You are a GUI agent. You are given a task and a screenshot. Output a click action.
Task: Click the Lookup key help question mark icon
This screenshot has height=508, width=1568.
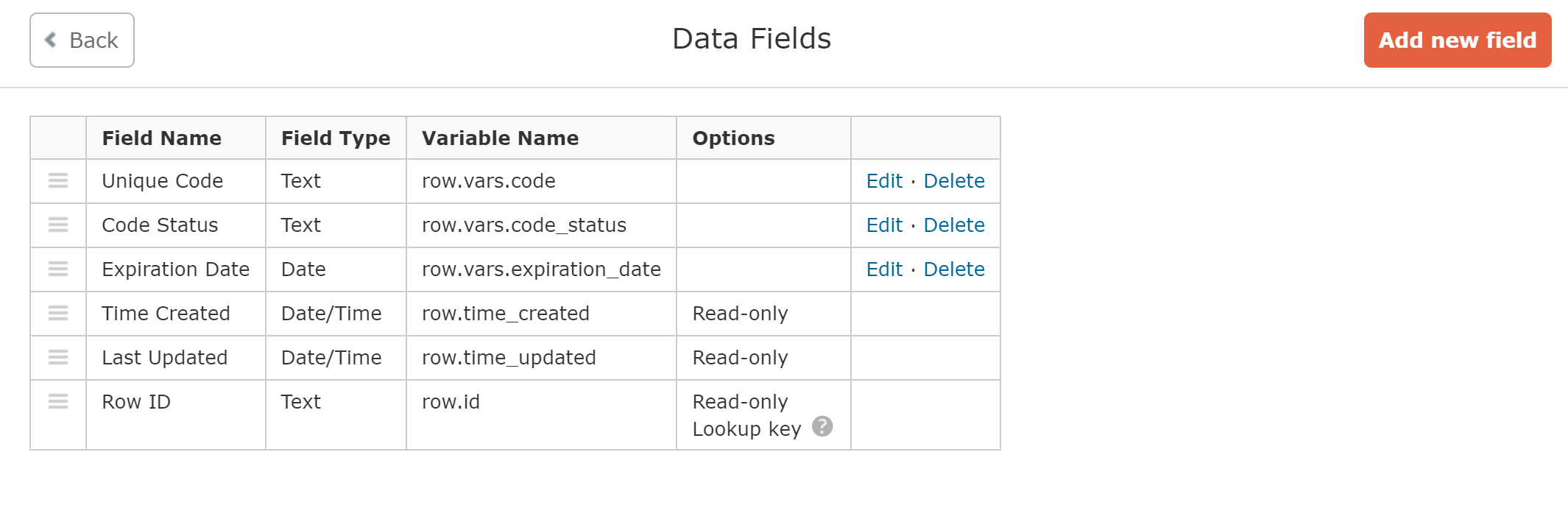822,426
